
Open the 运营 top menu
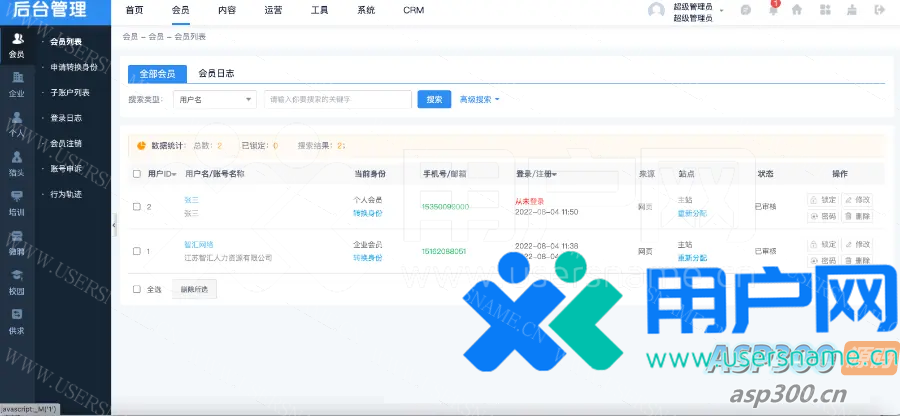click(273, 10)
